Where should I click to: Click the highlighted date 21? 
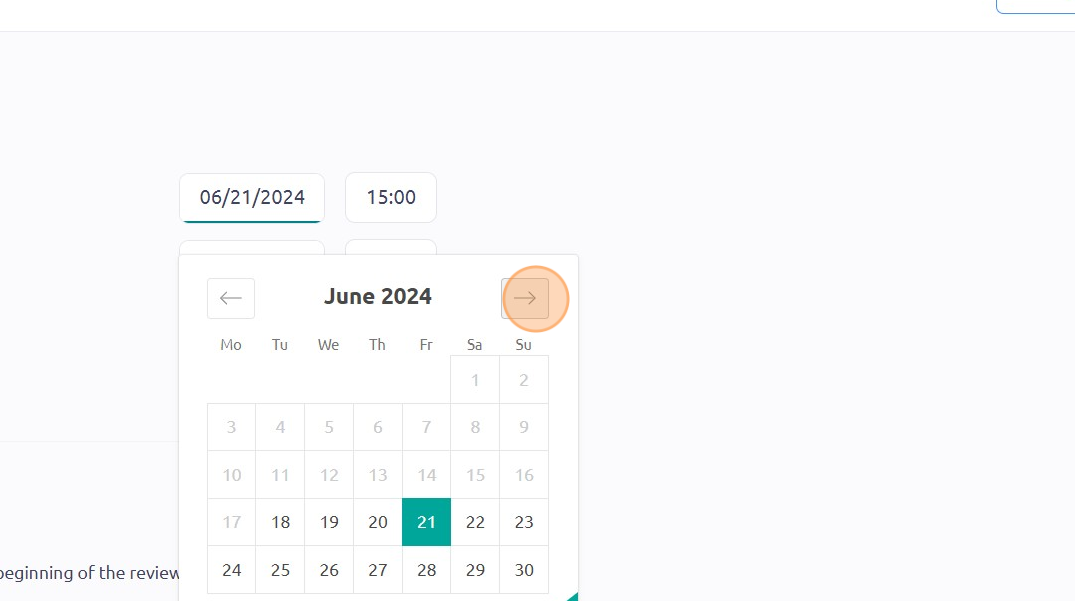(x=426, y=522)
